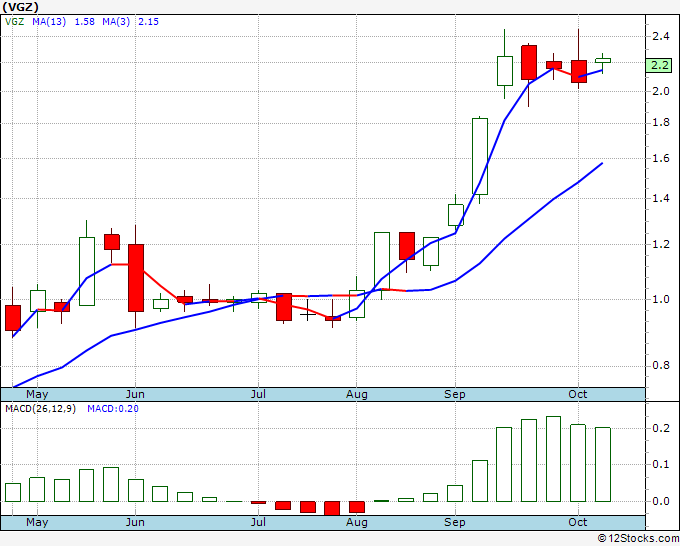
Task: Click the tall green September candlestick near 1.8
Action: [x=480, y=156]
